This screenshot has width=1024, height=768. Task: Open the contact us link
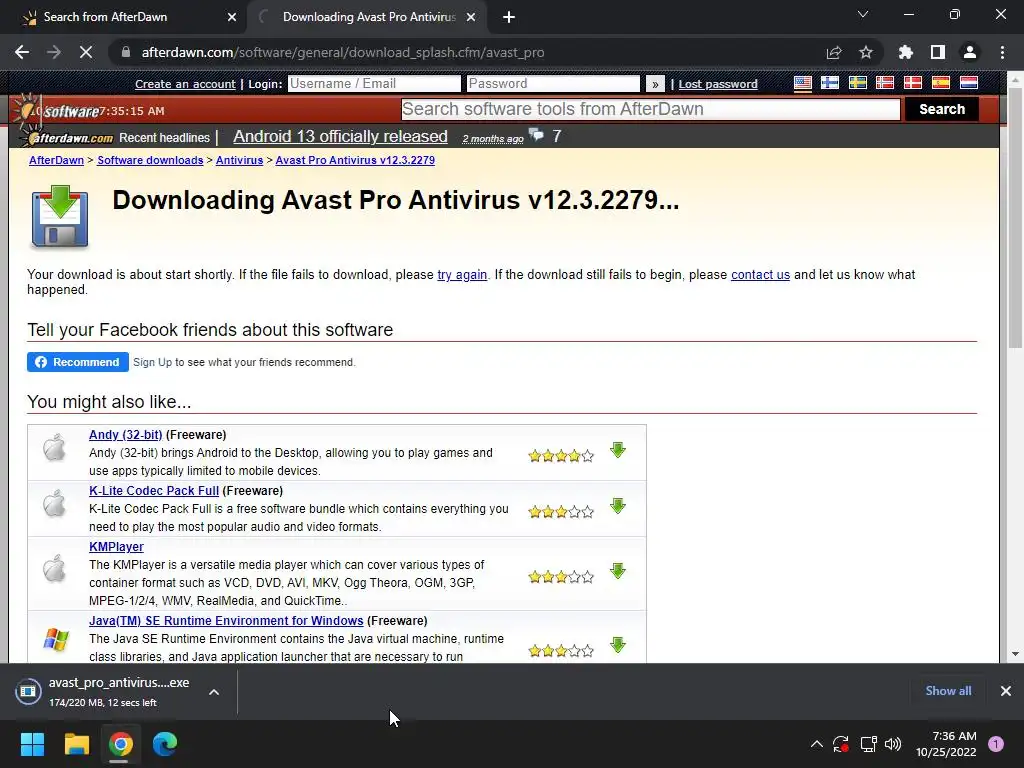click(x=760, y=275)
